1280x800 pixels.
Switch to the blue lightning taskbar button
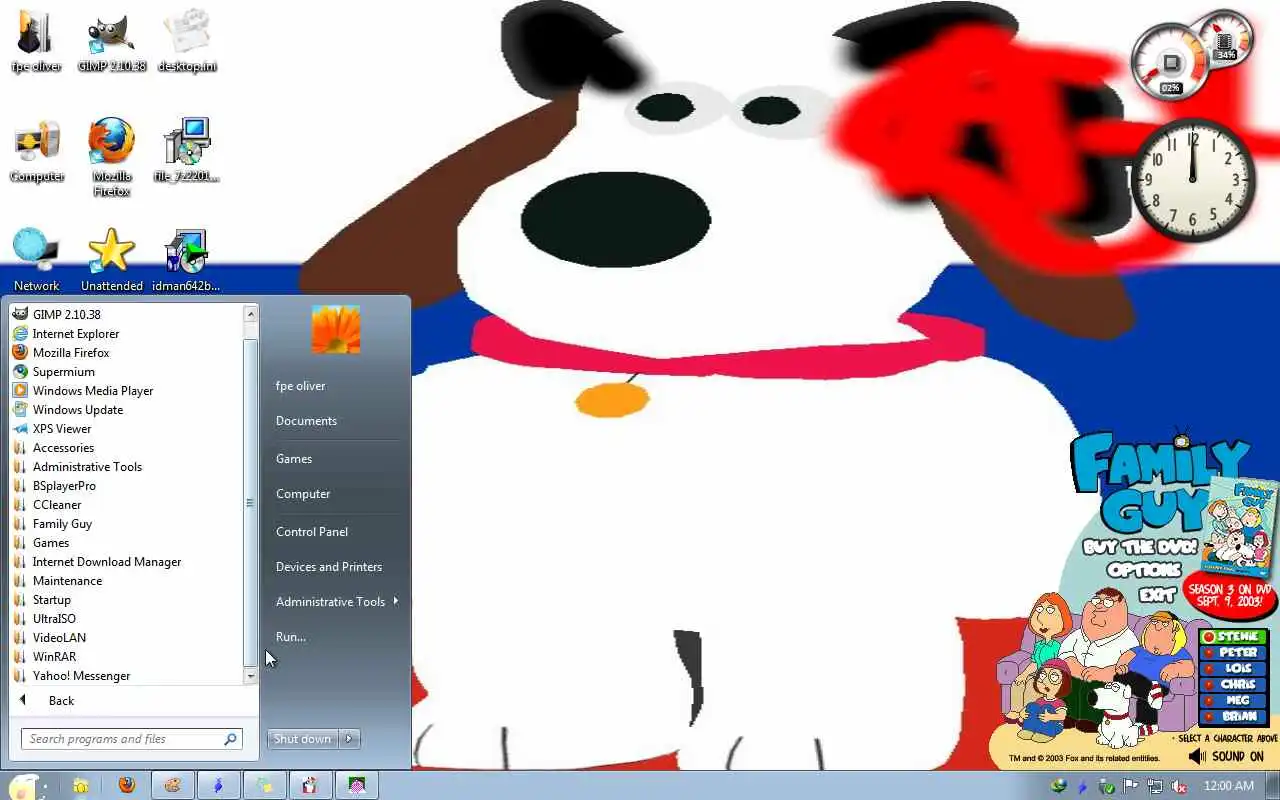click(218, 786)
